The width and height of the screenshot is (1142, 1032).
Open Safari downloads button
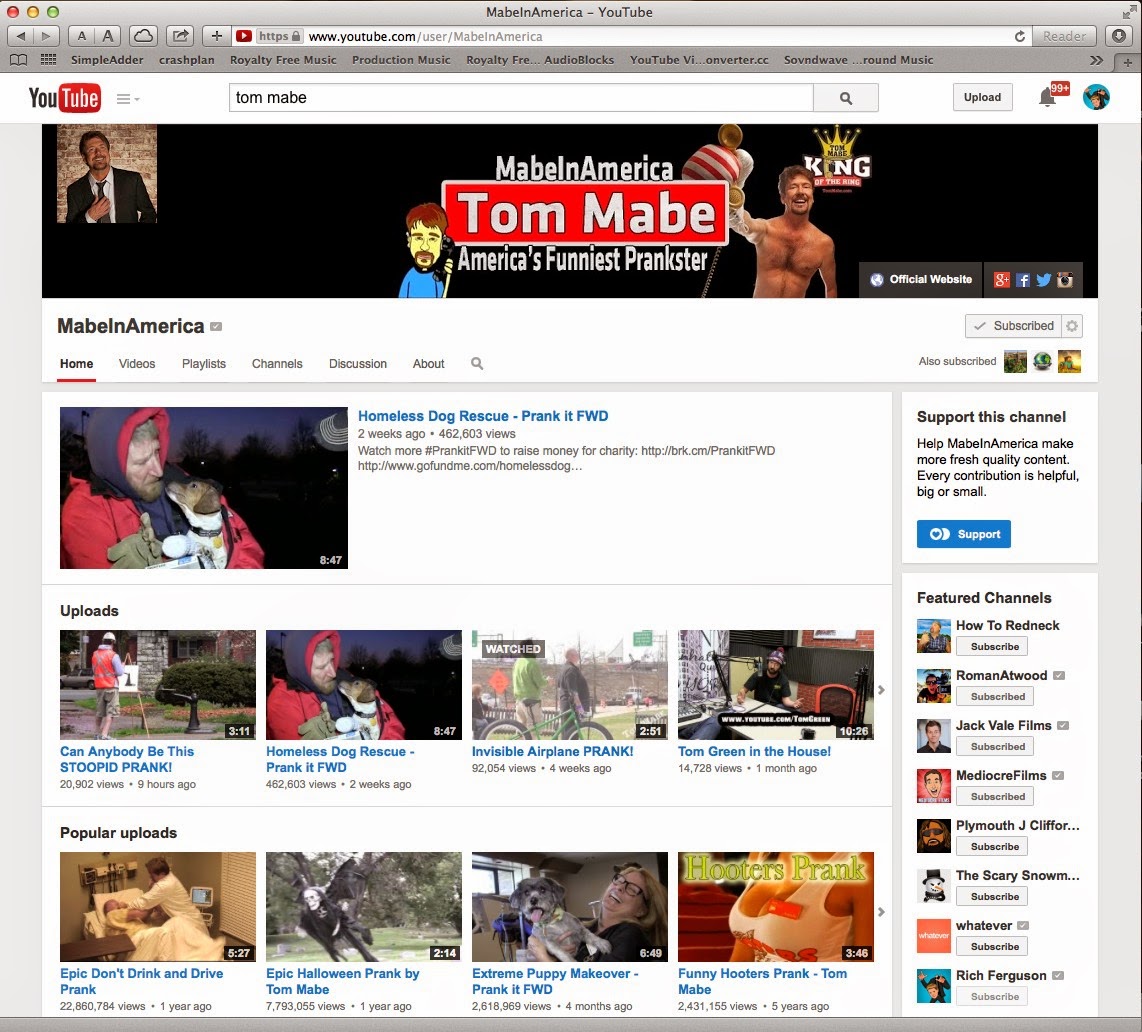point(1119,36)
